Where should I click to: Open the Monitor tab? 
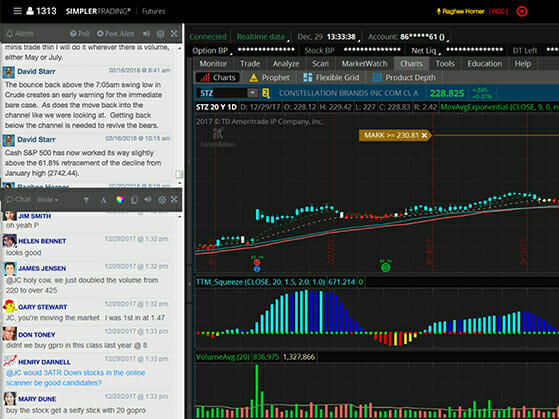point(213,63)
